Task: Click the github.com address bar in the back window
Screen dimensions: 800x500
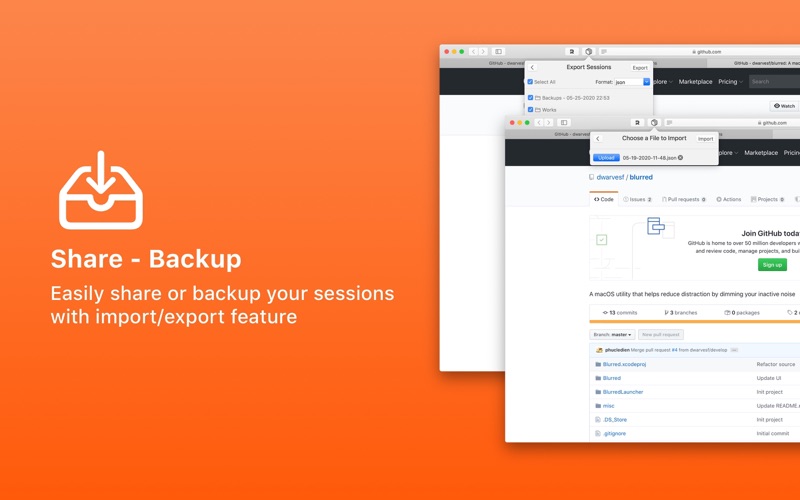Action: tap(706, 52)
